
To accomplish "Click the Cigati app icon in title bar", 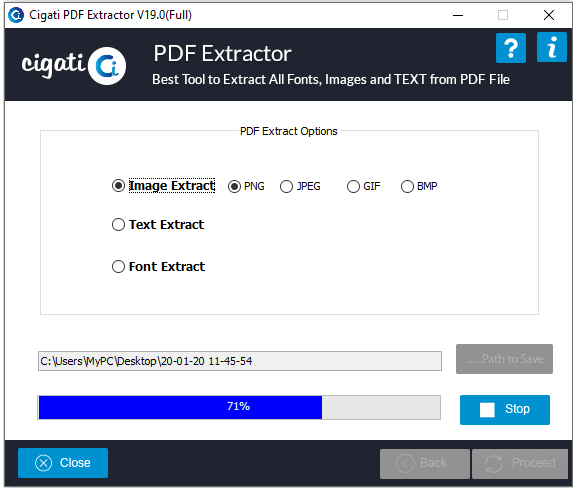I will [x=16, y=15].
